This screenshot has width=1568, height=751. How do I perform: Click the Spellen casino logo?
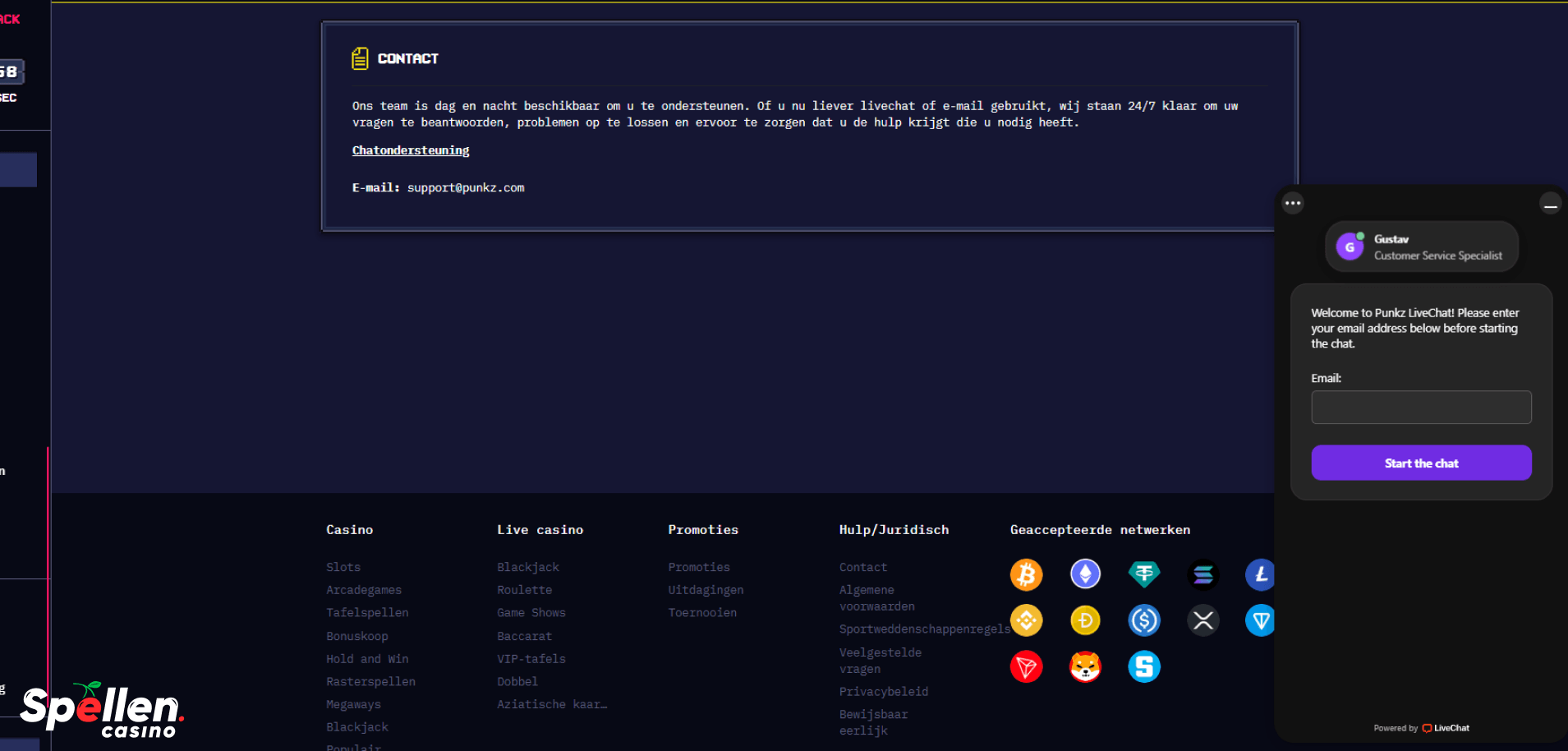click(102, 710)
